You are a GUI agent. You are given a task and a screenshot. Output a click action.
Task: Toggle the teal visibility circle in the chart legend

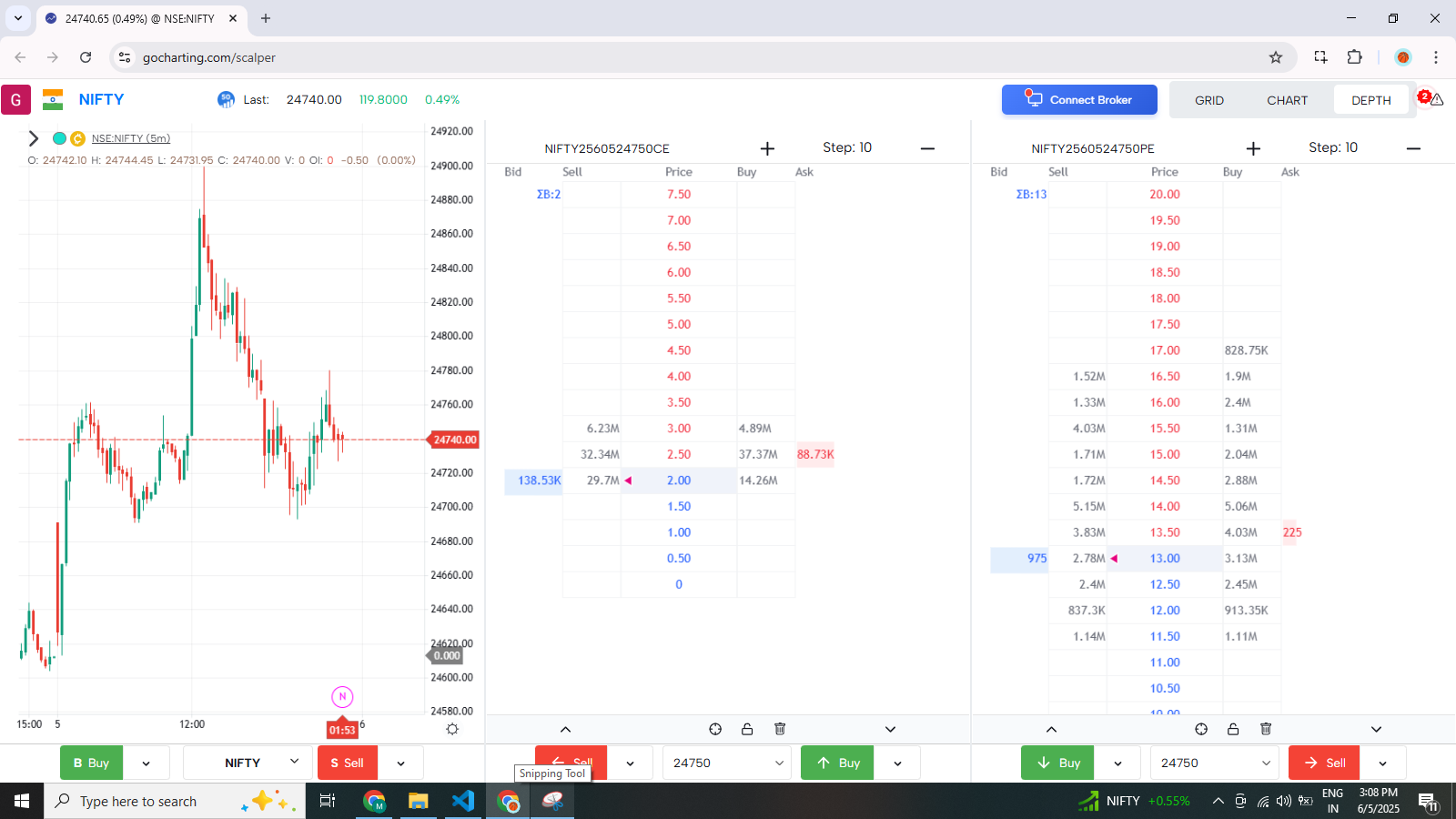pos(57,138)
